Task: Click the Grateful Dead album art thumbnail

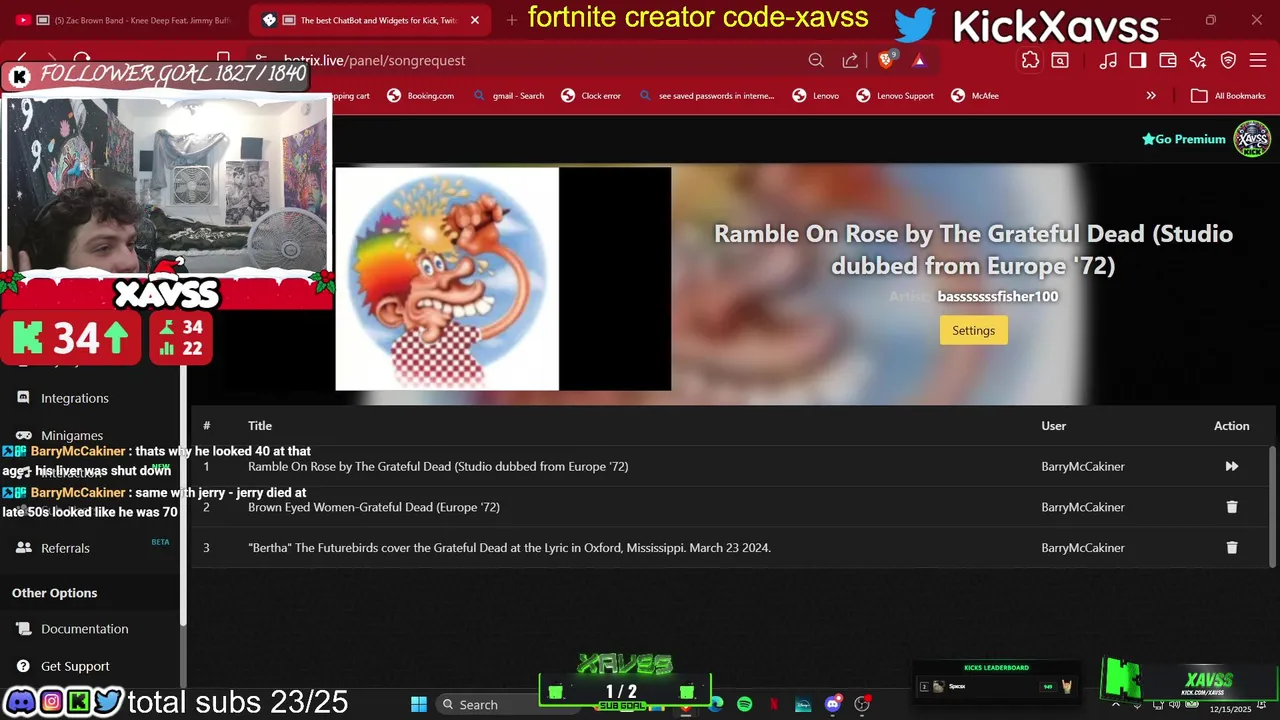Action: pos(447,278)
